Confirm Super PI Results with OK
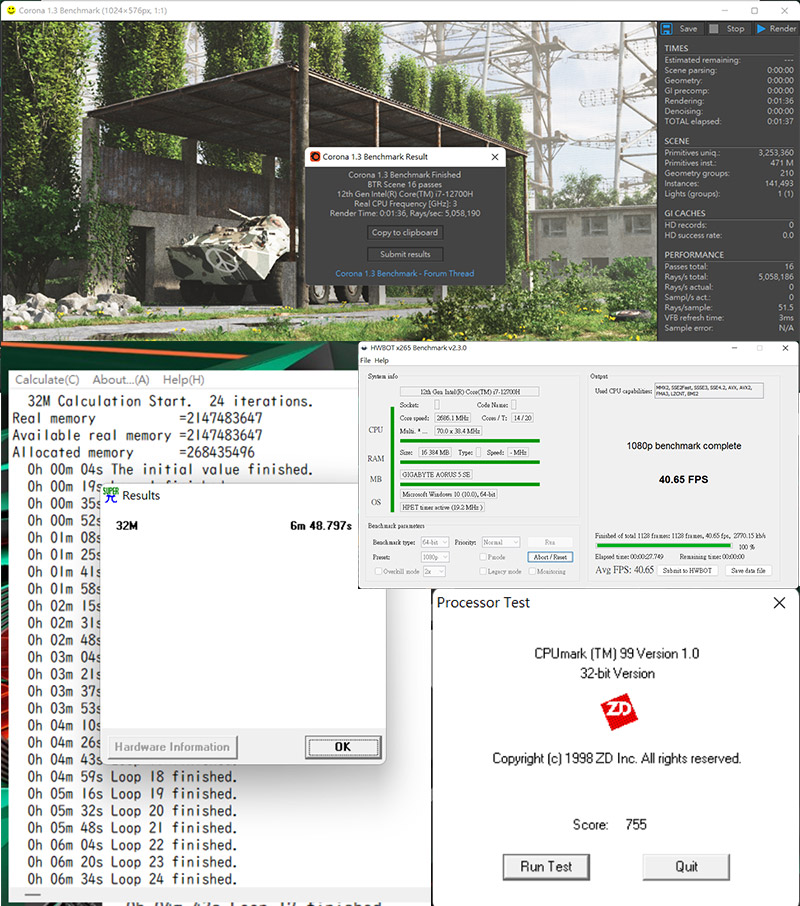The image size is (800, 906). [x=343, y=747]
